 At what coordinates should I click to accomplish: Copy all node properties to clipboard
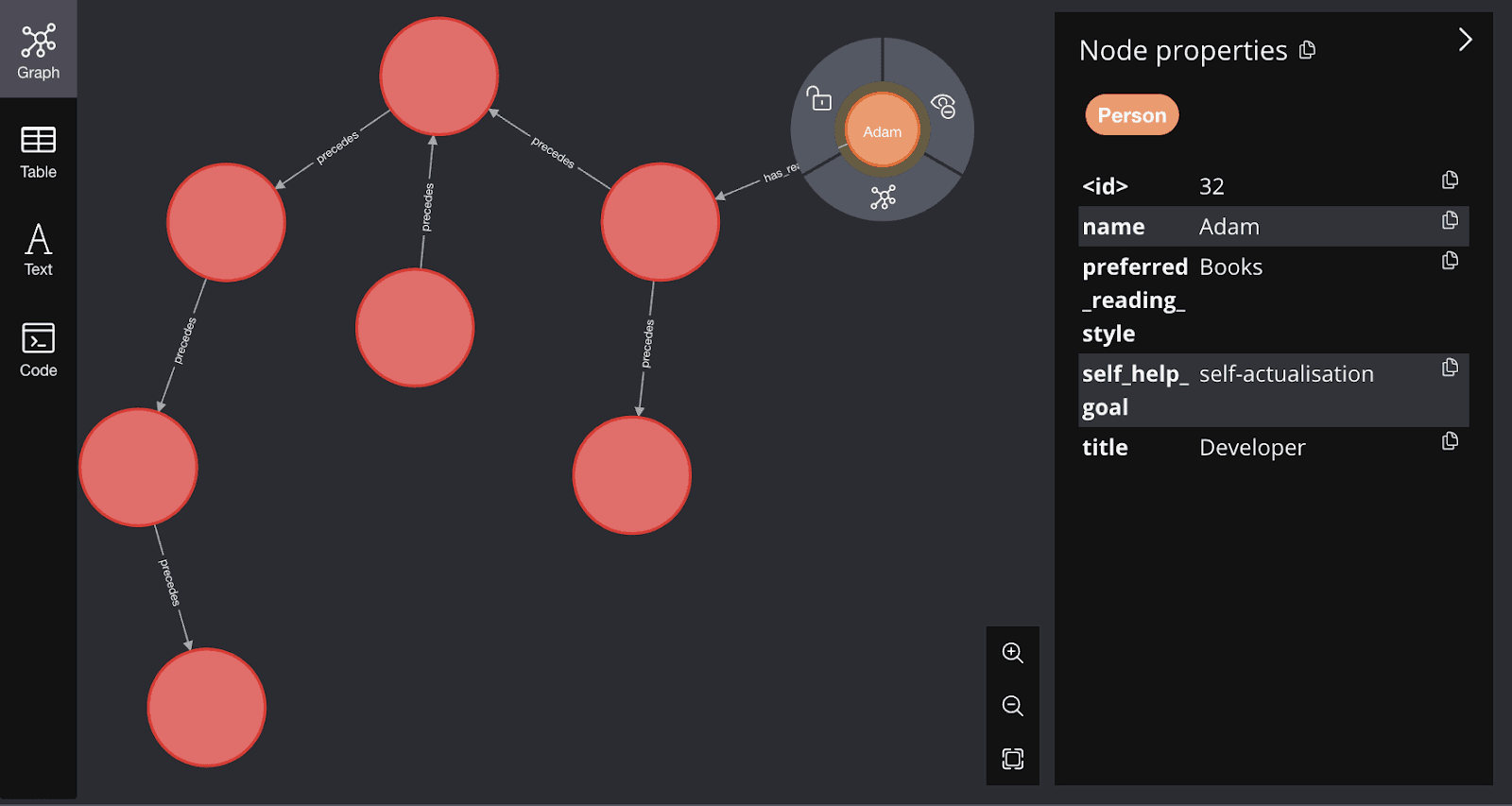[1308, 50]
